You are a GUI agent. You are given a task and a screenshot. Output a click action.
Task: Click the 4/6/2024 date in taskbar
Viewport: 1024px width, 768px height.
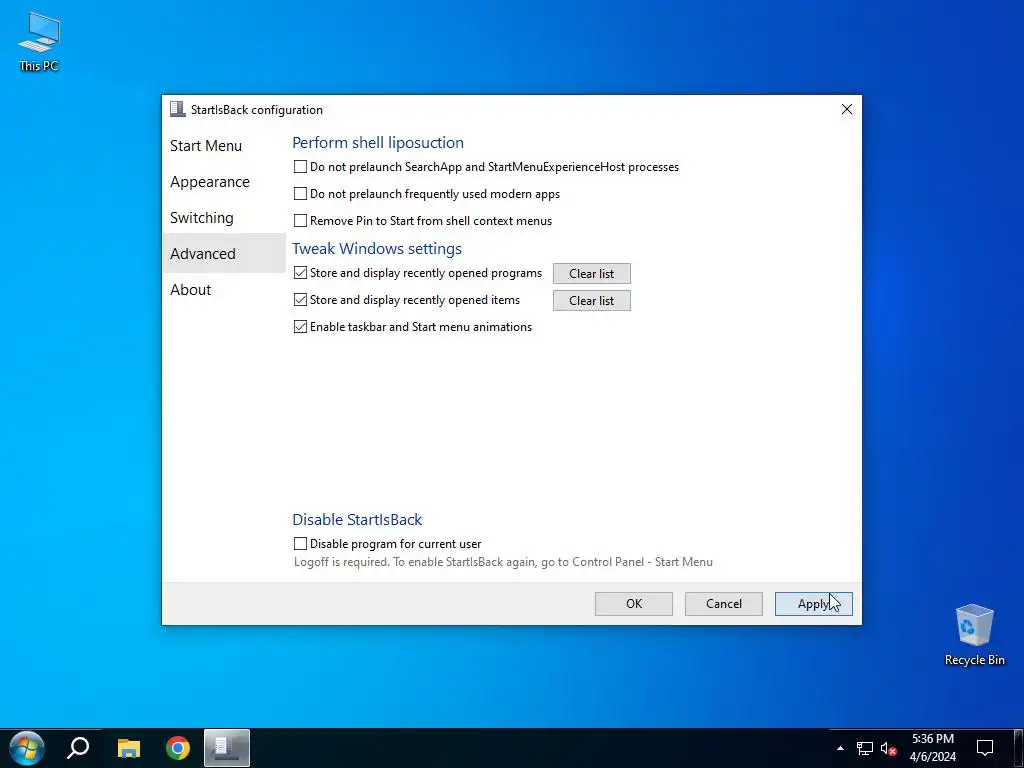pyautogui.click(x=933, y=757)
